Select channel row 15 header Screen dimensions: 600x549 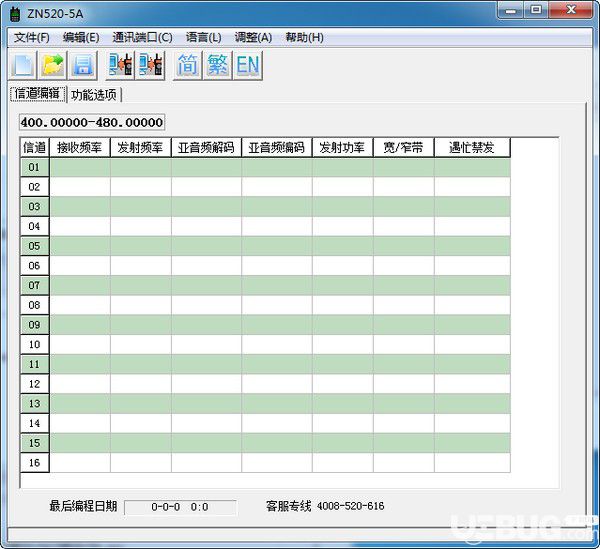pyautogui.click(x=34, y=443)
